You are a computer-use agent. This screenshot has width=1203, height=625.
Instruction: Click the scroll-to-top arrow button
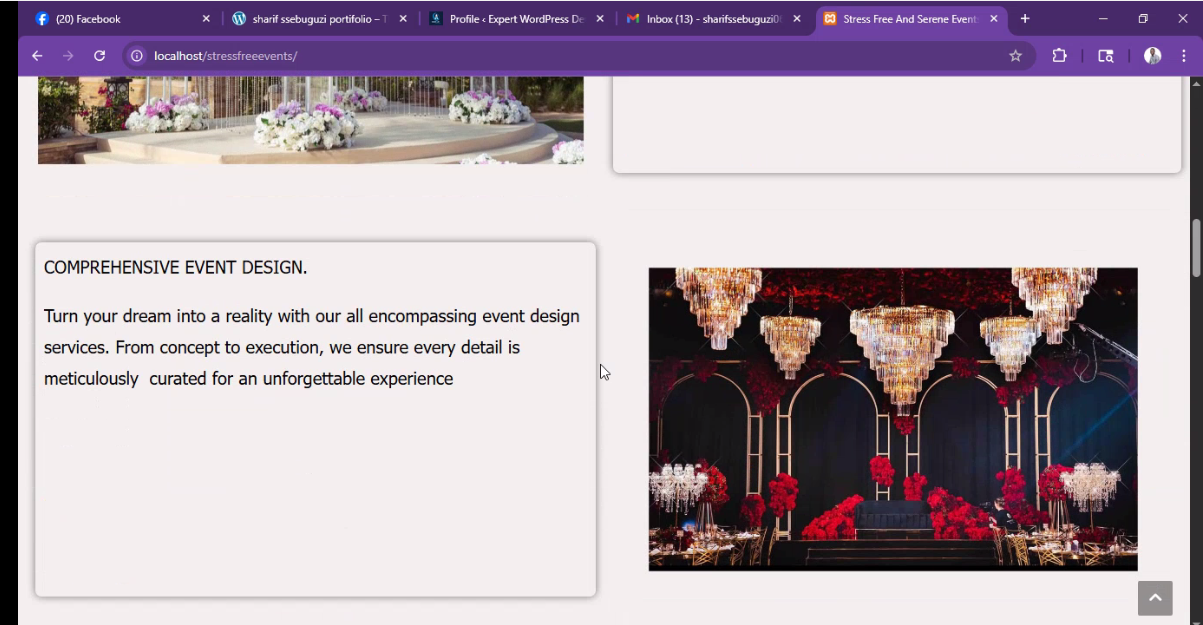coord(1154,598)
